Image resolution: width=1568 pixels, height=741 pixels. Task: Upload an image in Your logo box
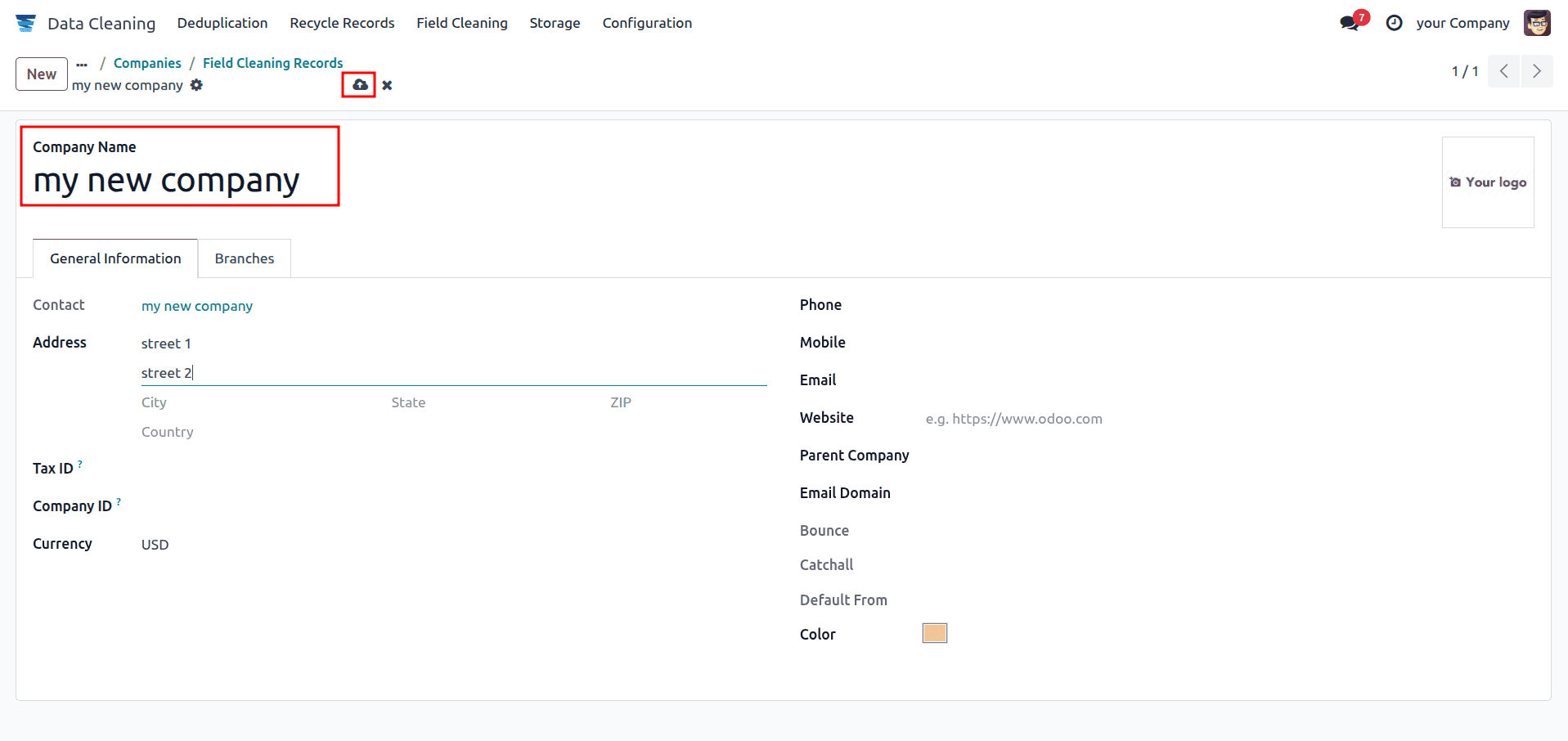1488,182
